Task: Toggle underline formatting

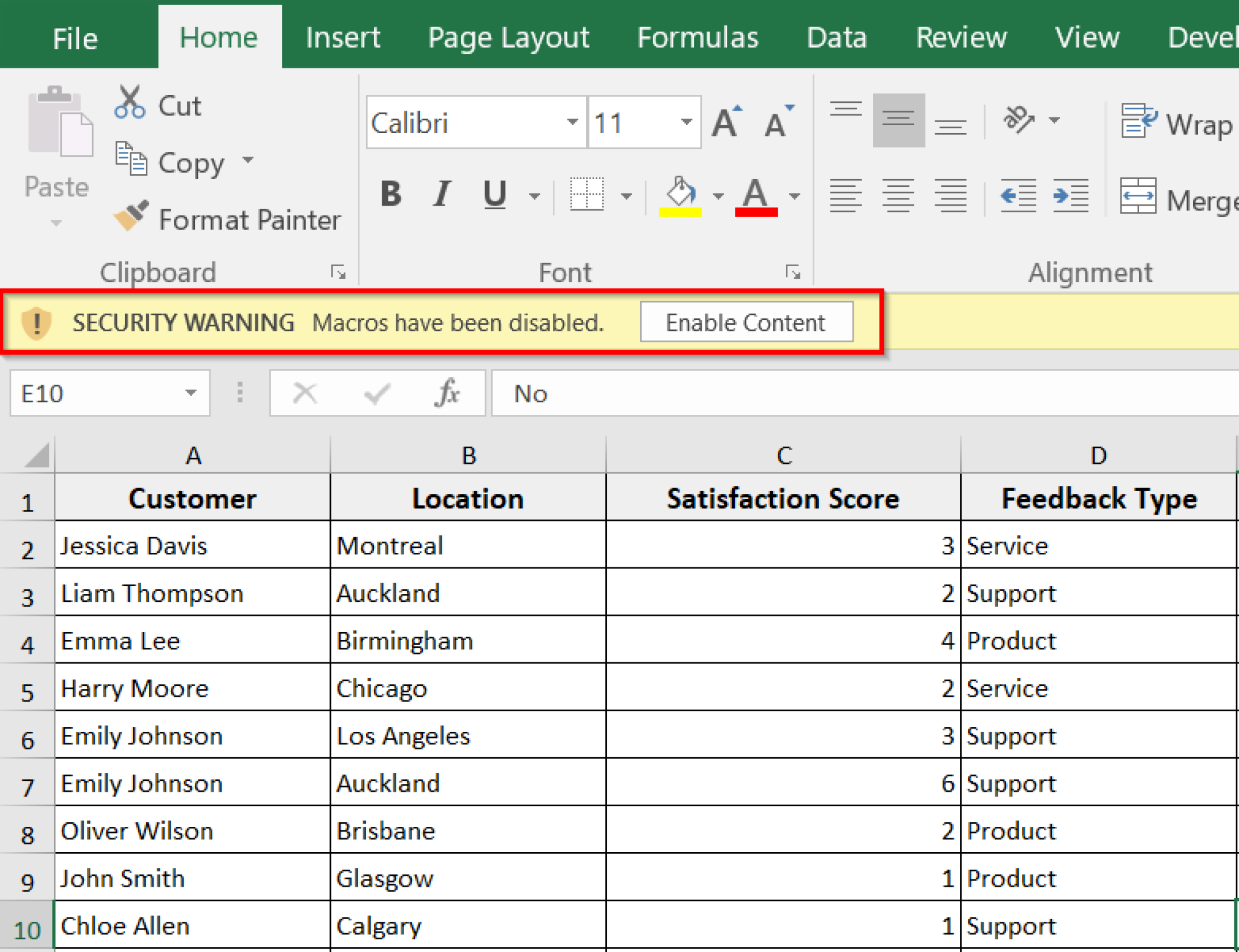Action: pos(494,194)
